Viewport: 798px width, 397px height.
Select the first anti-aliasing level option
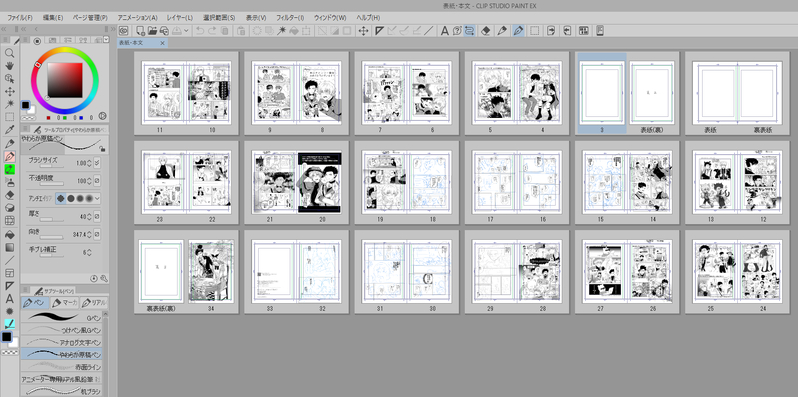60,198
